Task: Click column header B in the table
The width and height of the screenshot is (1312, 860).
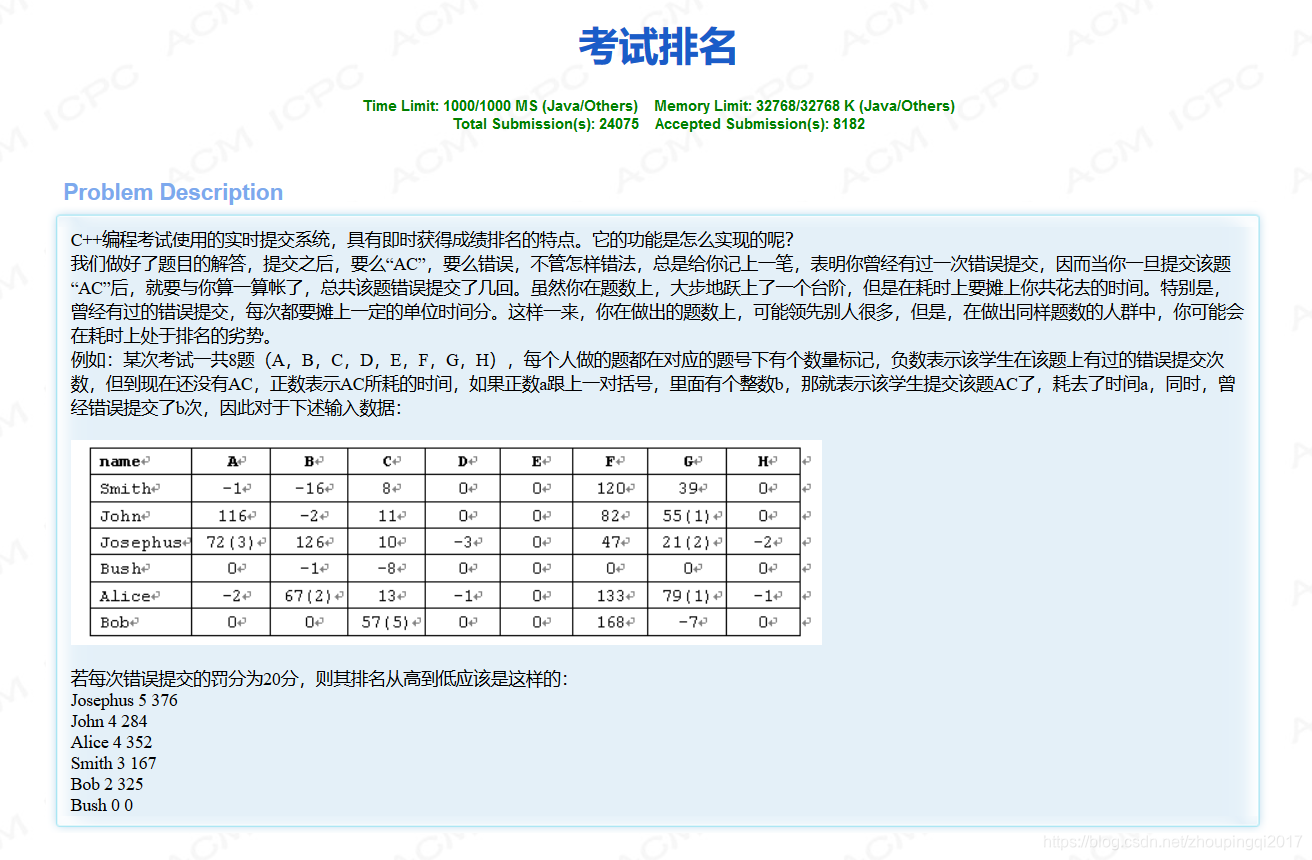Action: pyautogui.click(x=309, y=461)
